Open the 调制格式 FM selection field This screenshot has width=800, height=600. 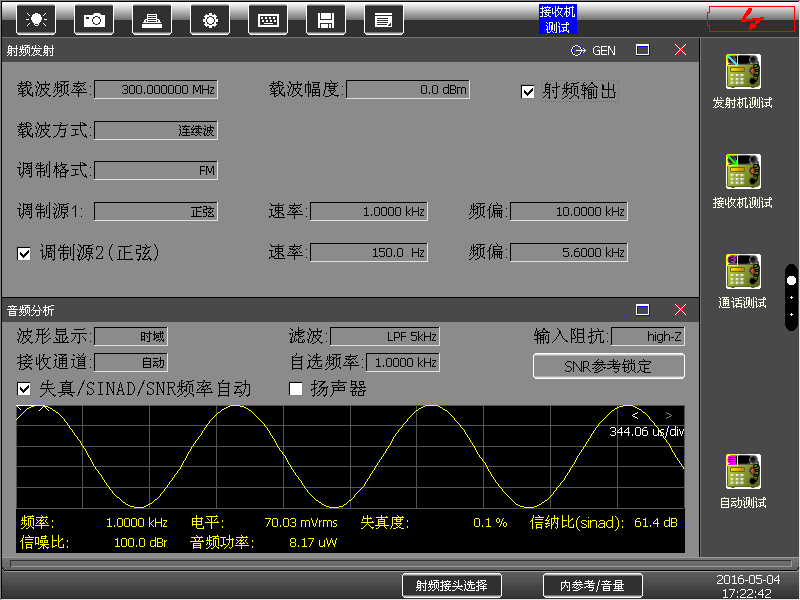(155, 171)
